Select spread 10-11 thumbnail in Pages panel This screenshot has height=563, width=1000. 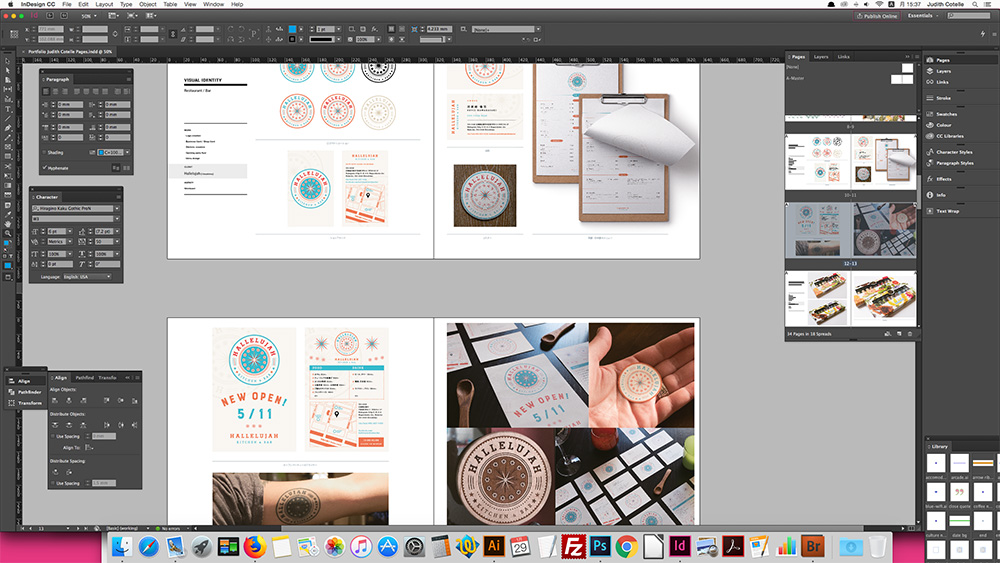(850, 162)
